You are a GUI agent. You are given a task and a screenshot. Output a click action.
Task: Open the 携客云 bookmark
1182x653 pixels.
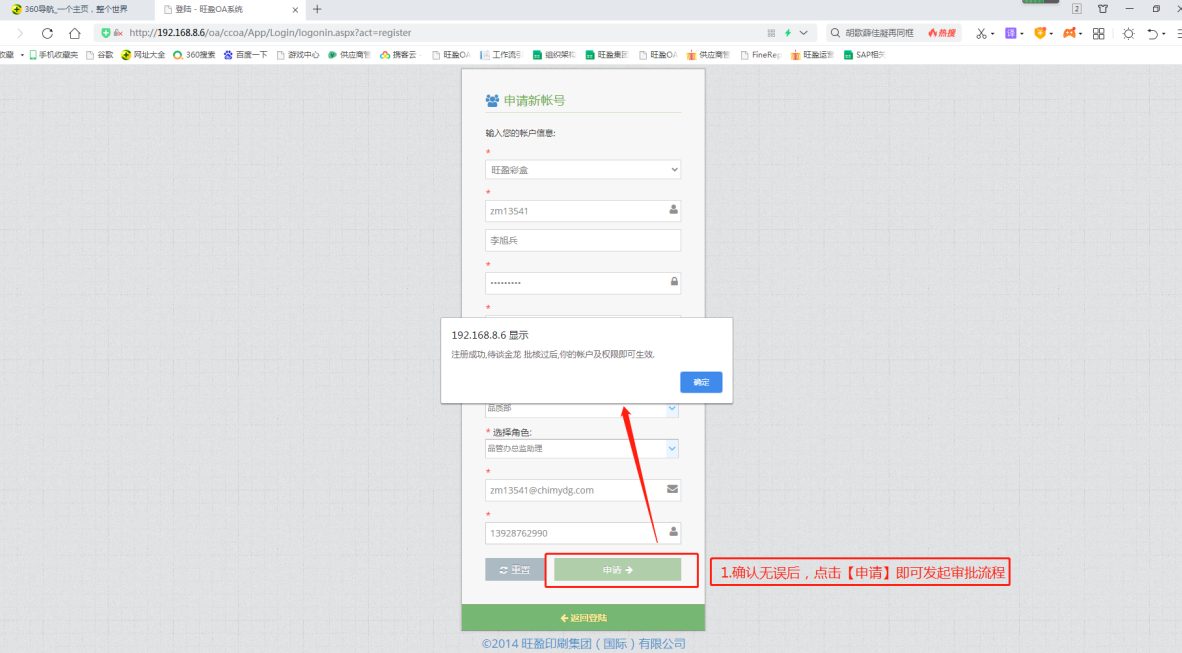click(x=398, y=55)
